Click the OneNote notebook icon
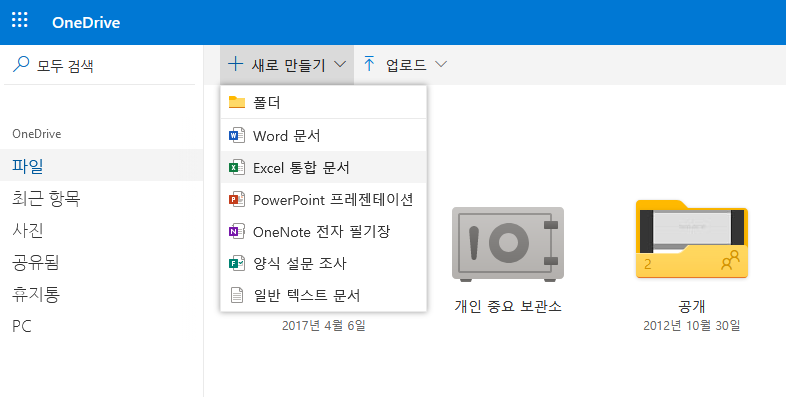This screenshot has height=397, width=786. (237, 231)
